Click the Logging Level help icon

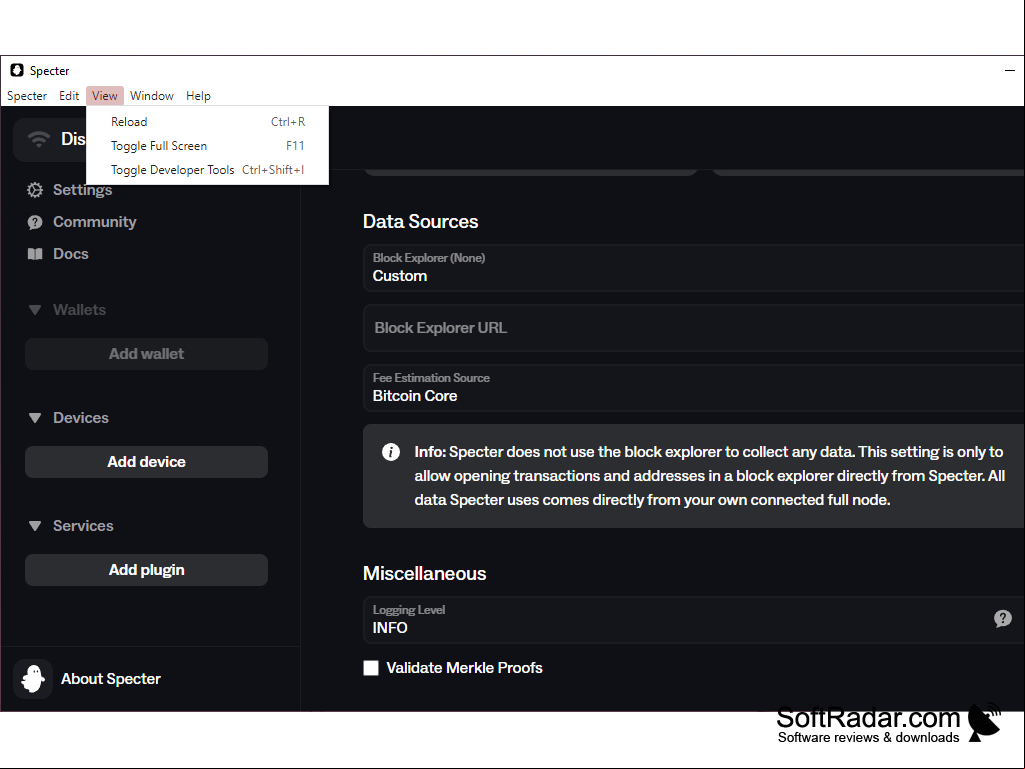[x=1003, y=619]
